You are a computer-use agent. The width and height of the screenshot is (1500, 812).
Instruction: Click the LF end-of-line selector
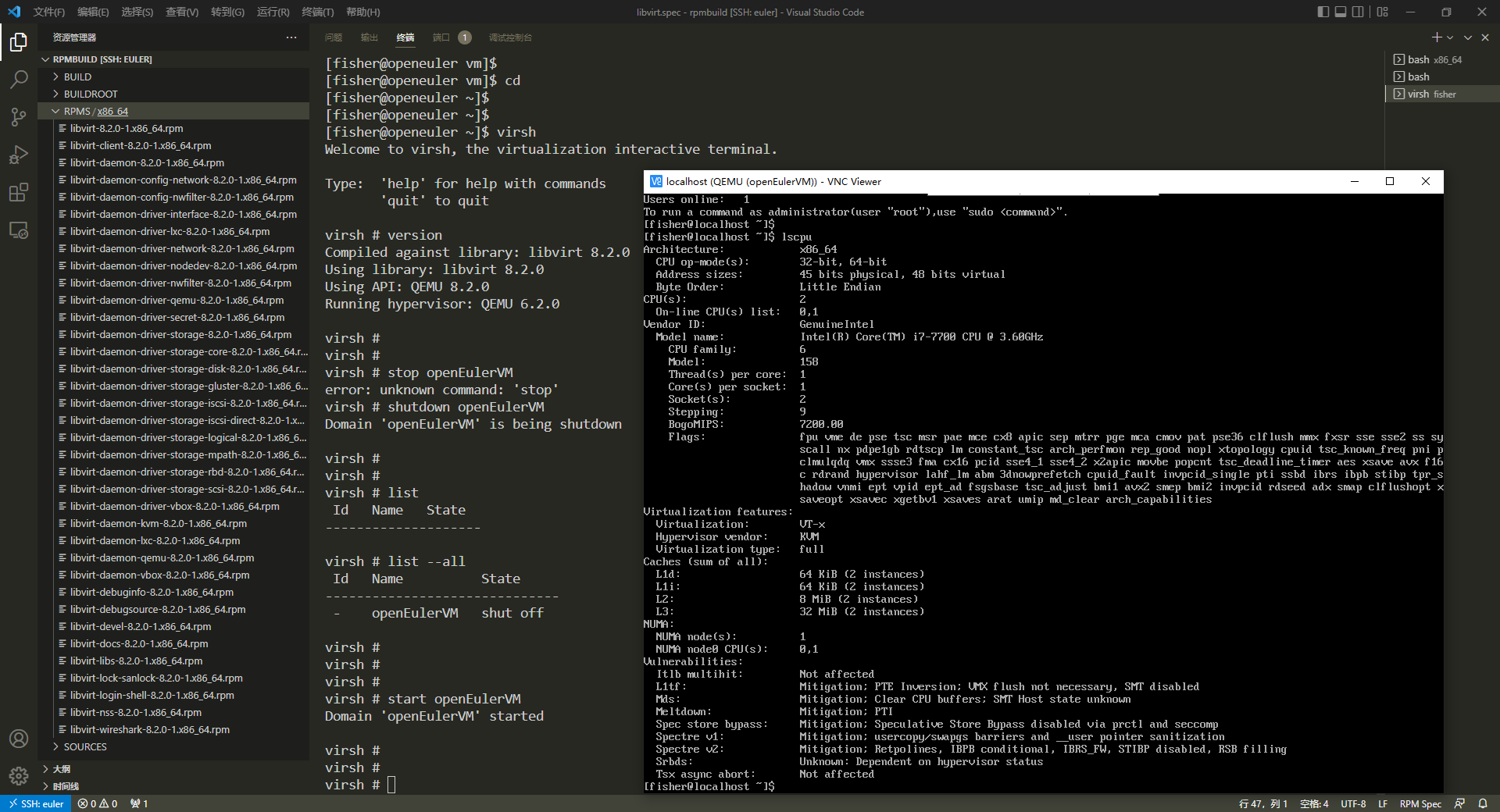pos(1383,803)
